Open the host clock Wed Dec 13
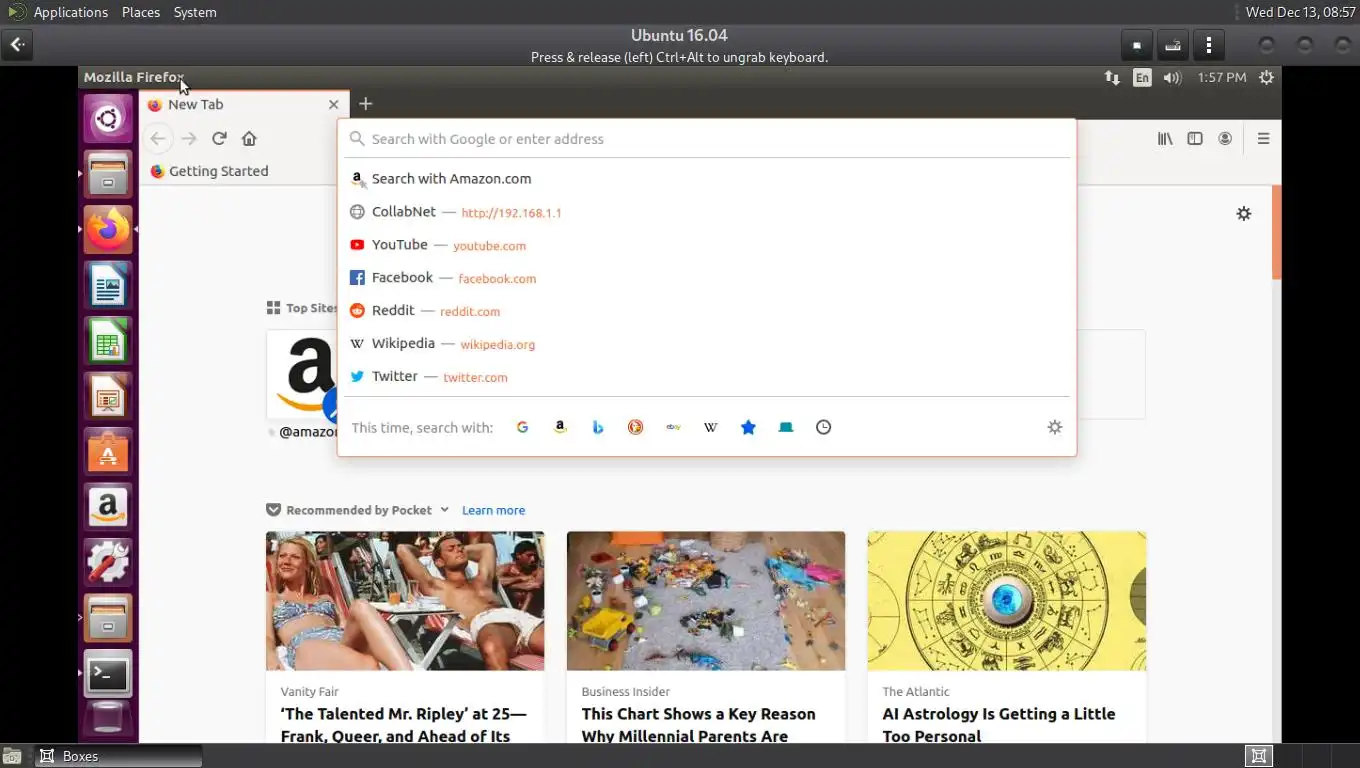The image size is (1360, 768). click(x=1300, y=12)
